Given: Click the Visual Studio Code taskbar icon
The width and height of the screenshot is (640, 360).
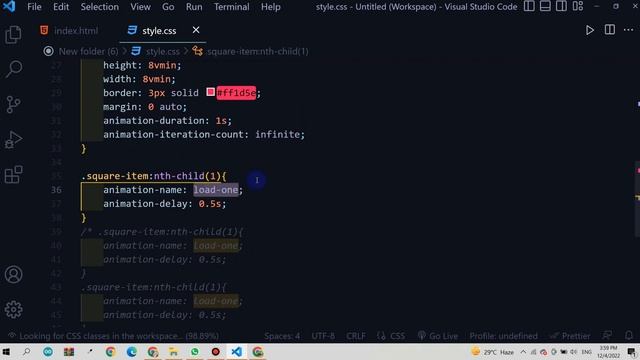Looking at the screenshot, I should pos(236,351).
